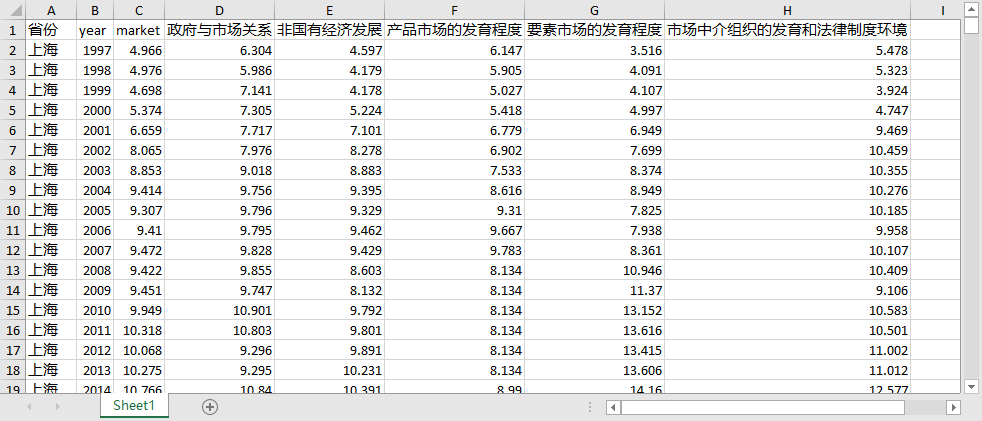Screen dimensions: 982x421
Task: Select cell containing 13.152
Action: click(x=595, y=311)
